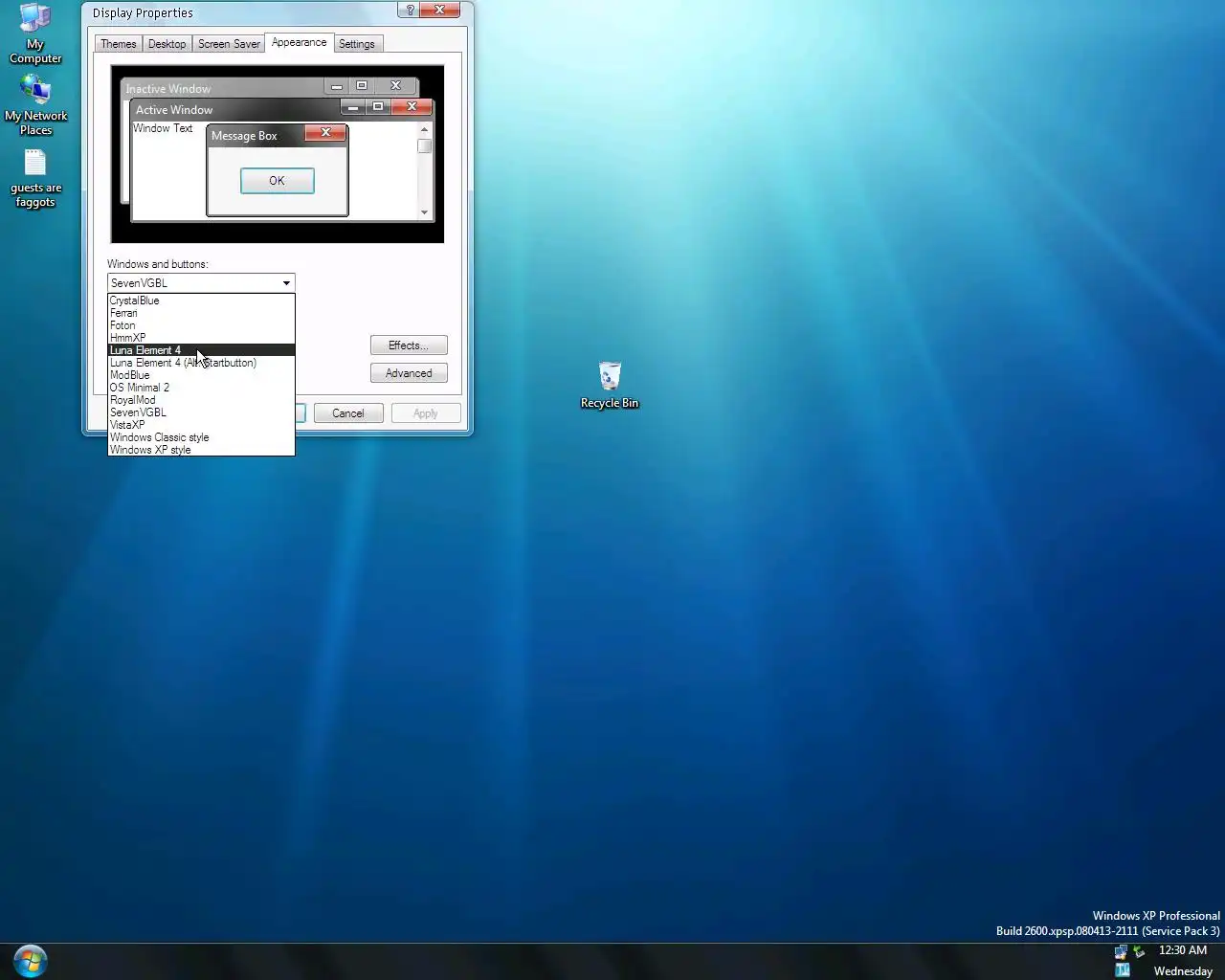Screen dimensions: 1225x980
Task: Select the My Network Places desktop icon
Action: (35, 106)
